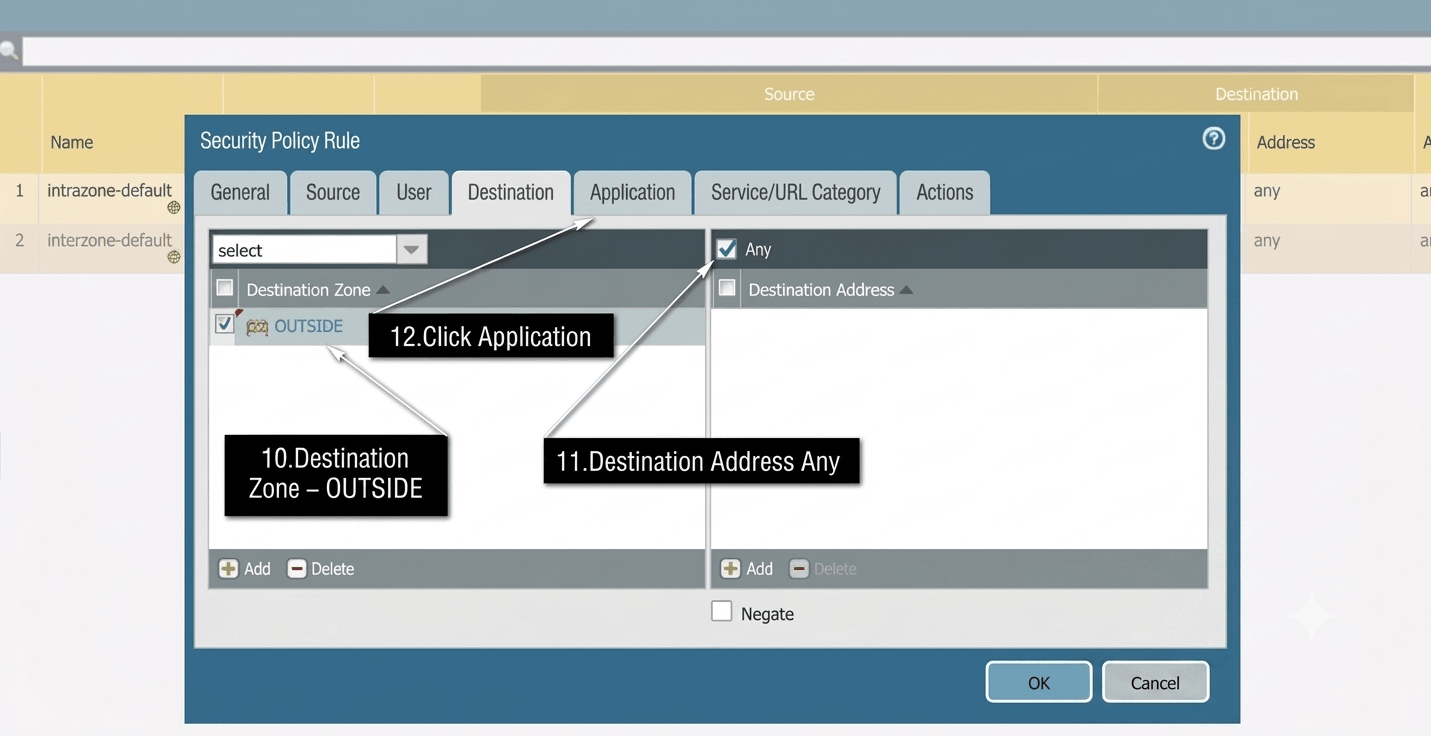Click the globe icon under intrazone-default
1431x736 pixels.
[x=174, y=207]
